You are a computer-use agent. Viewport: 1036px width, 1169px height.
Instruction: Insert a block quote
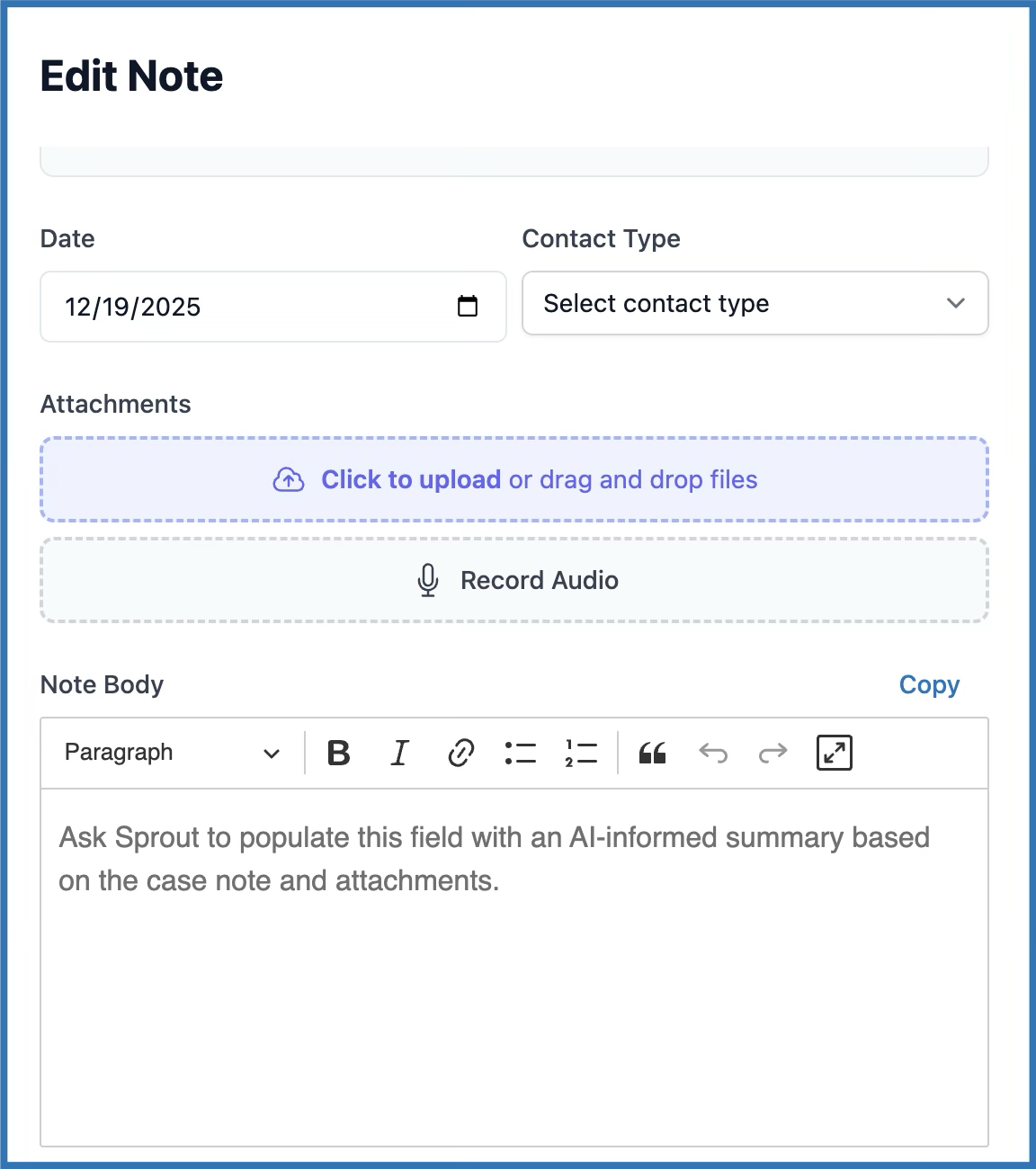(652, 753)
